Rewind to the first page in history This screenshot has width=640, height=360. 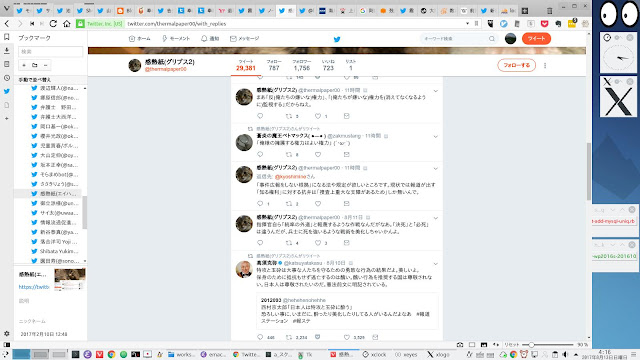[x=32, y=24]
